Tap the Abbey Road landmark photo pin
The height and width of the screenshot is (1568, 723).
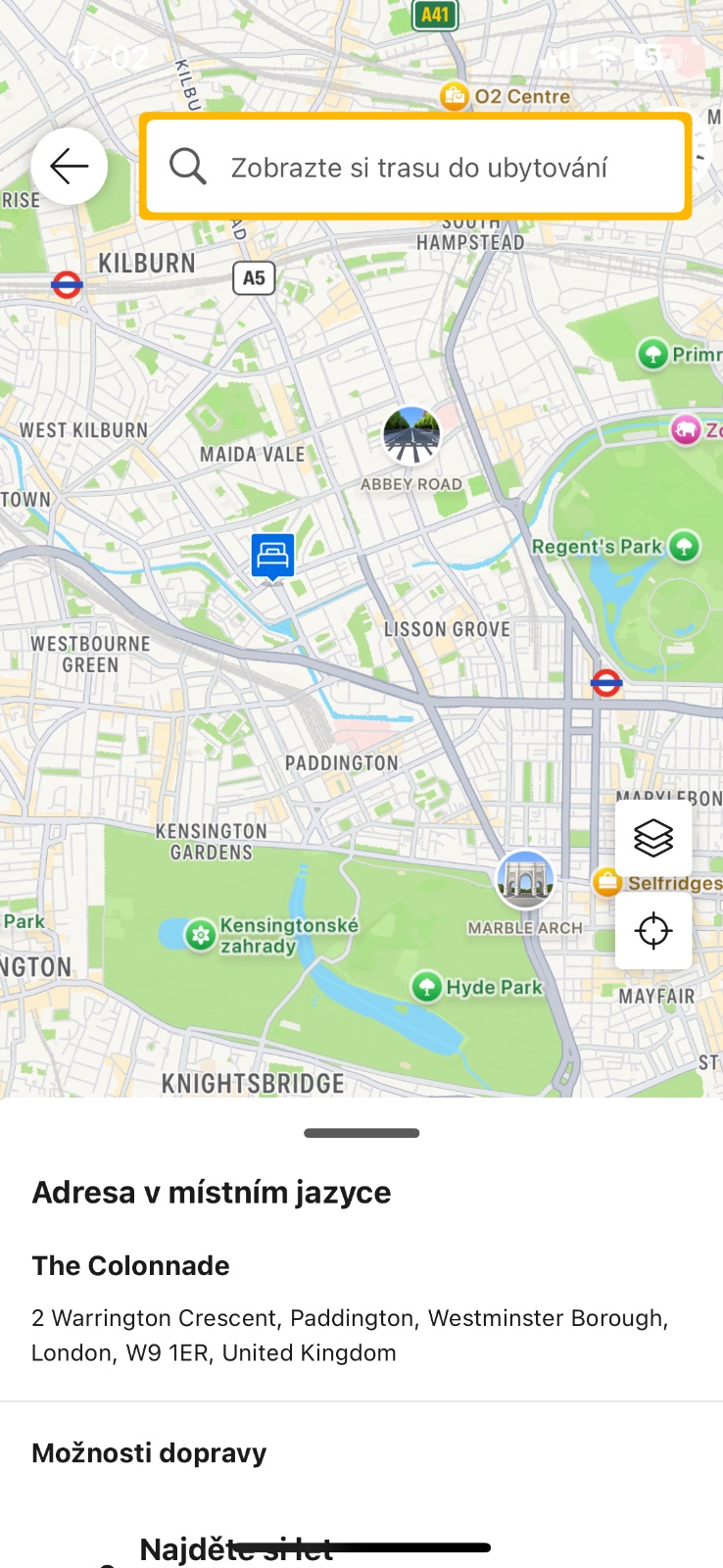(x=411, y=435)
